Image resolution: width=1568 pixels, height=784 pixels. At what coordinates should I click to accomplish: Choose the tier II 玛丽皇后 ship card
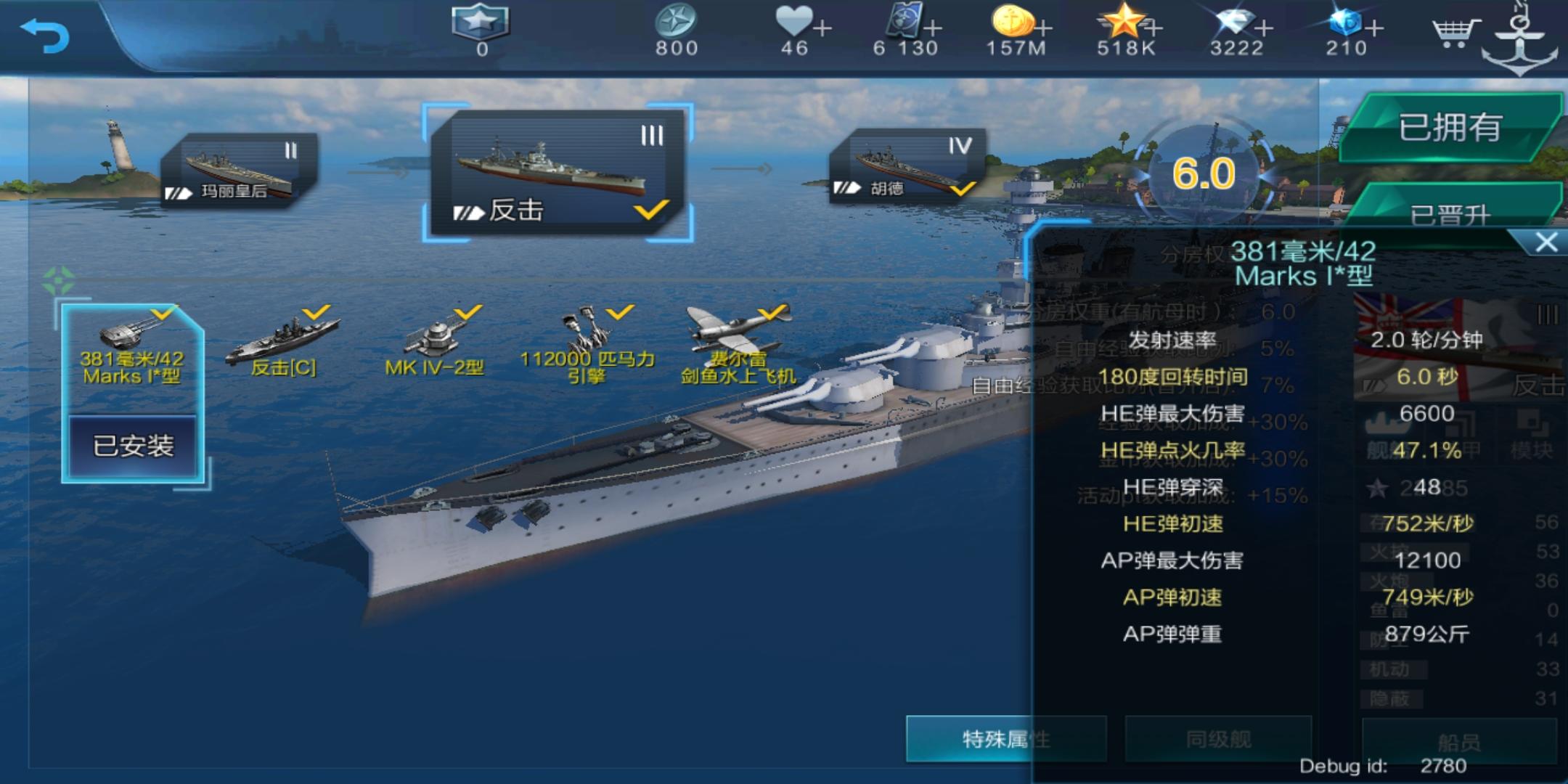pyautogui.click(x=238, y=171)
